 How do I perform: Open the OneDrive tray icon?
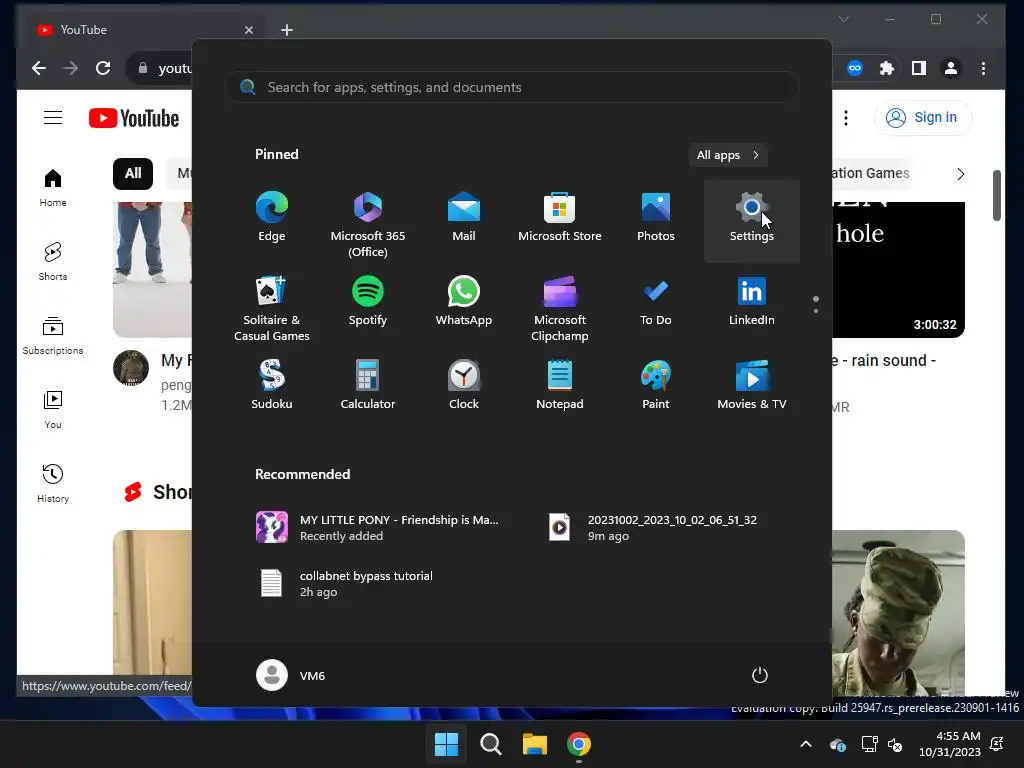[838, 744]
